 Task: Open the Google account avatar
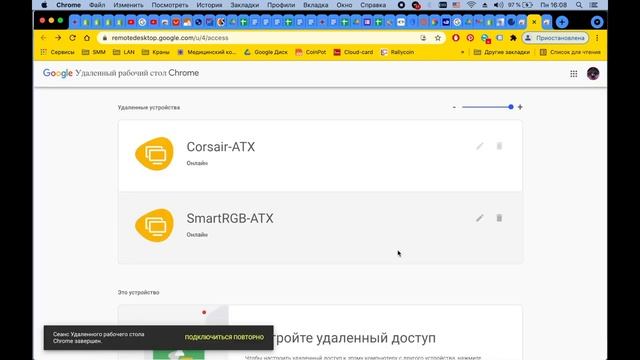tap(593, 73)
